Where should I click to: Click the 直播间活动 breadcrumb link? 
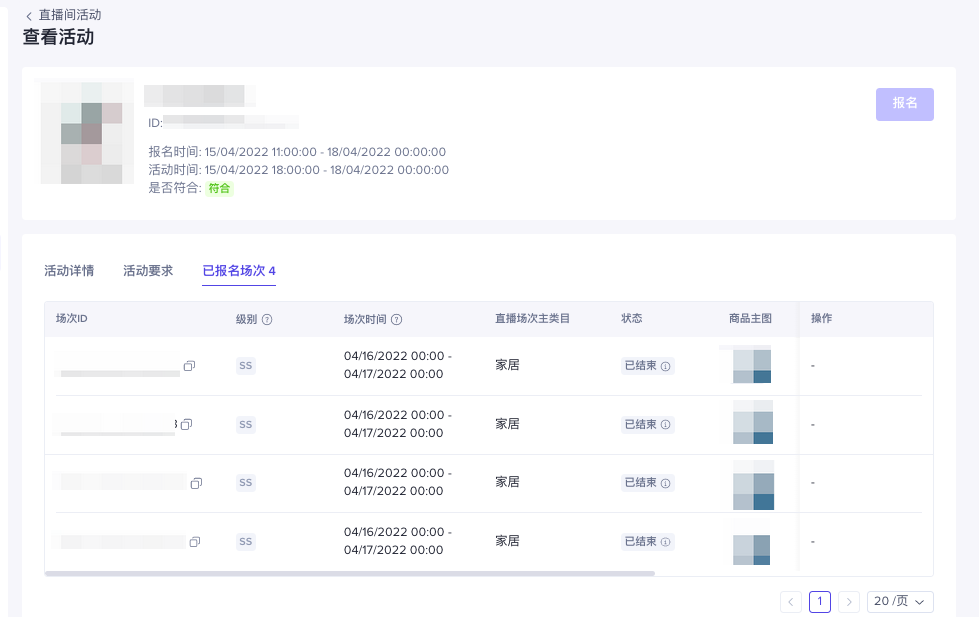click(x=69, y=16)
